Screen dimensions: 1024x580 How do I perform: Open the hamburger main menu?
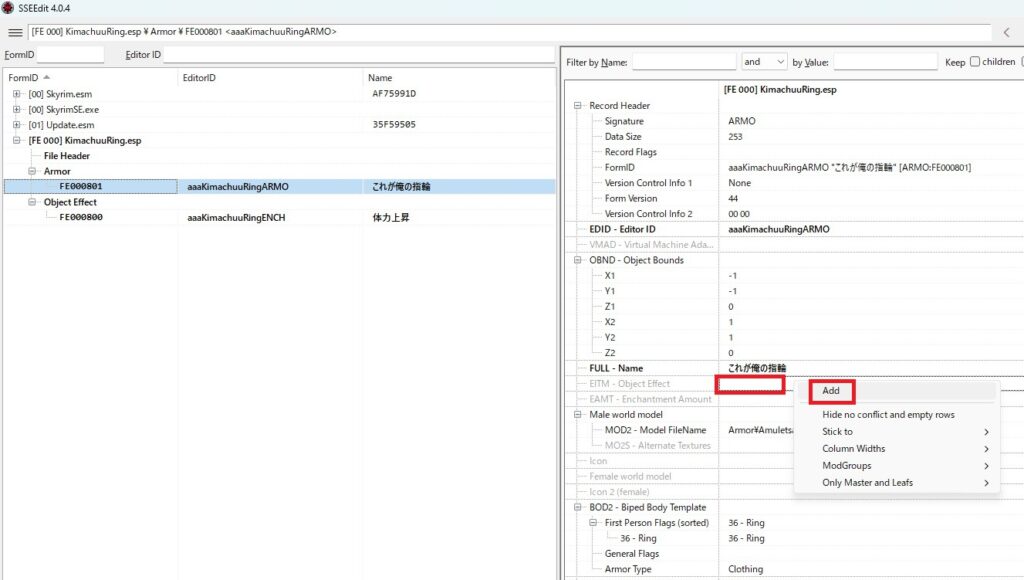[15, 32]
